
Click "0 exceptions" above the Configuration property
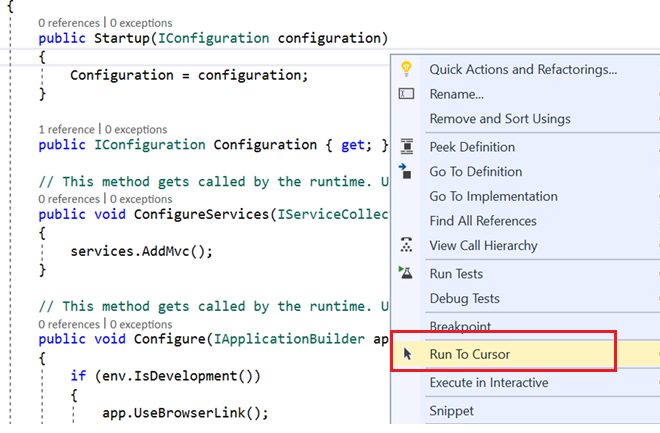(137, 129)
